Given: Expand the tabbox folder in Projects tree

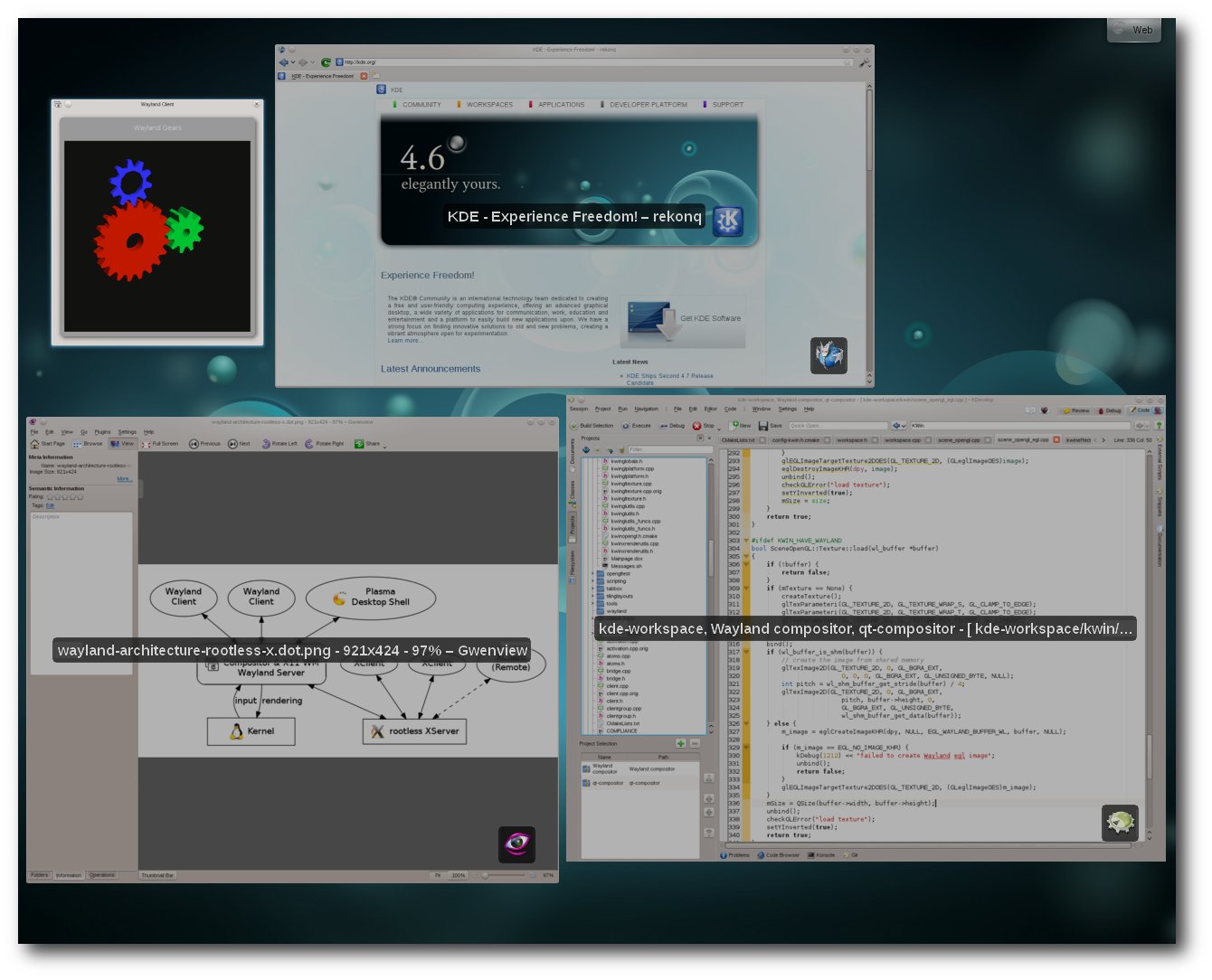Looking at the screenshot, I should click(x=592, y=589).
